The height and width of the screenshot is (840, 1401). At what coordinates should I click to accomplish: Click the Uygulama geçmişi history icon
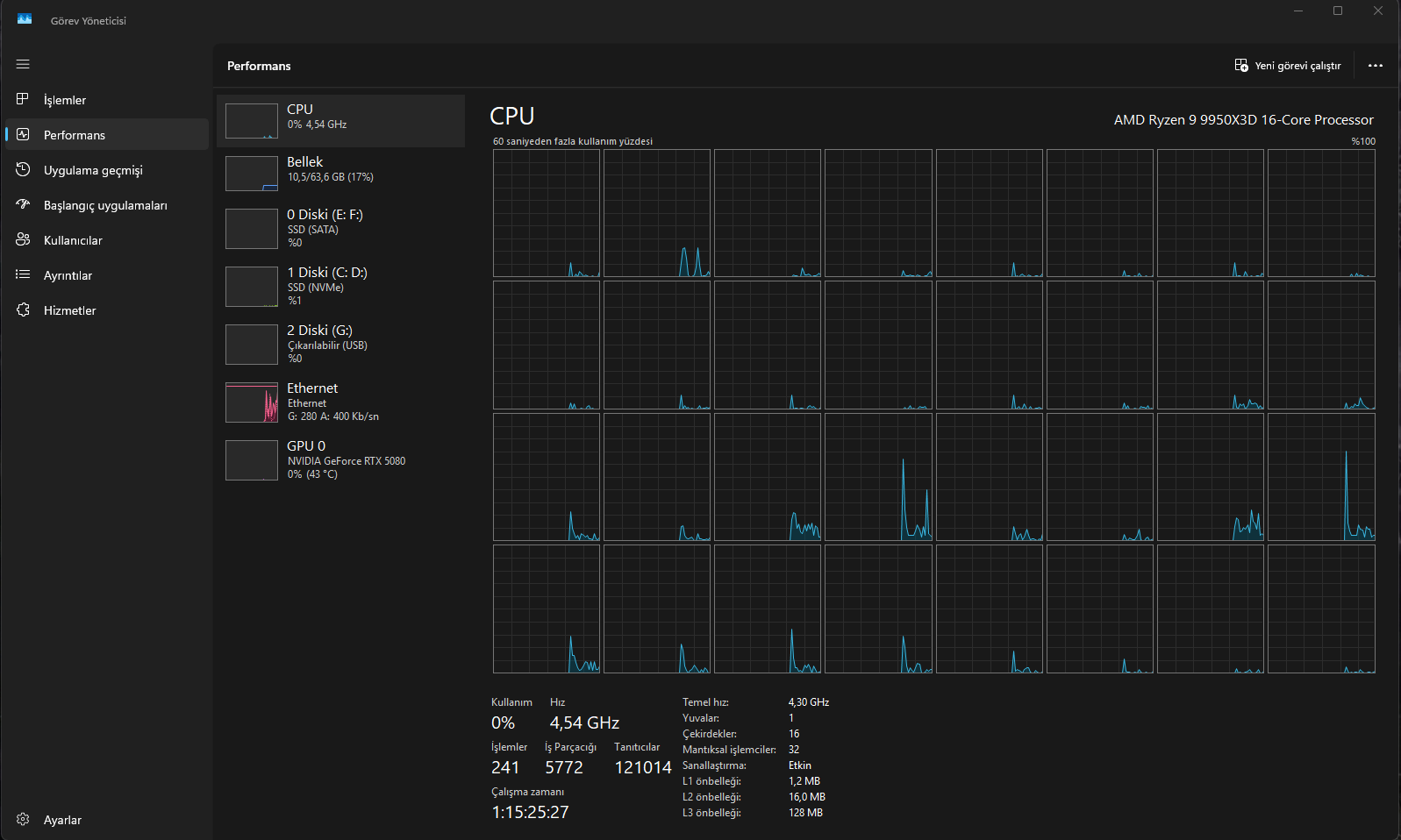(x=23, y=169)
